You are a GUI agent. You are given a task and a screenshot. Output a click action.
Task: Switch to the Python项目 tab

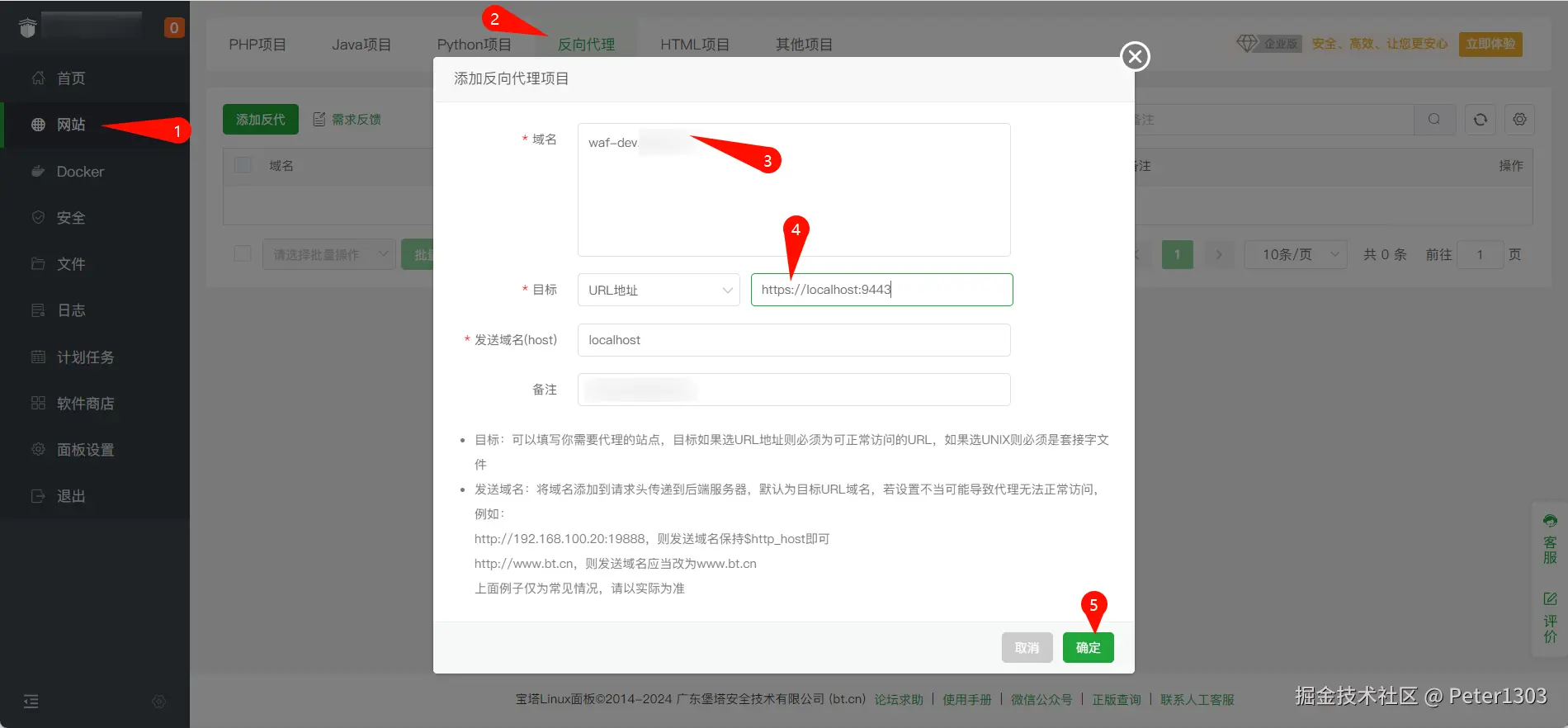(x=475, y=45)
